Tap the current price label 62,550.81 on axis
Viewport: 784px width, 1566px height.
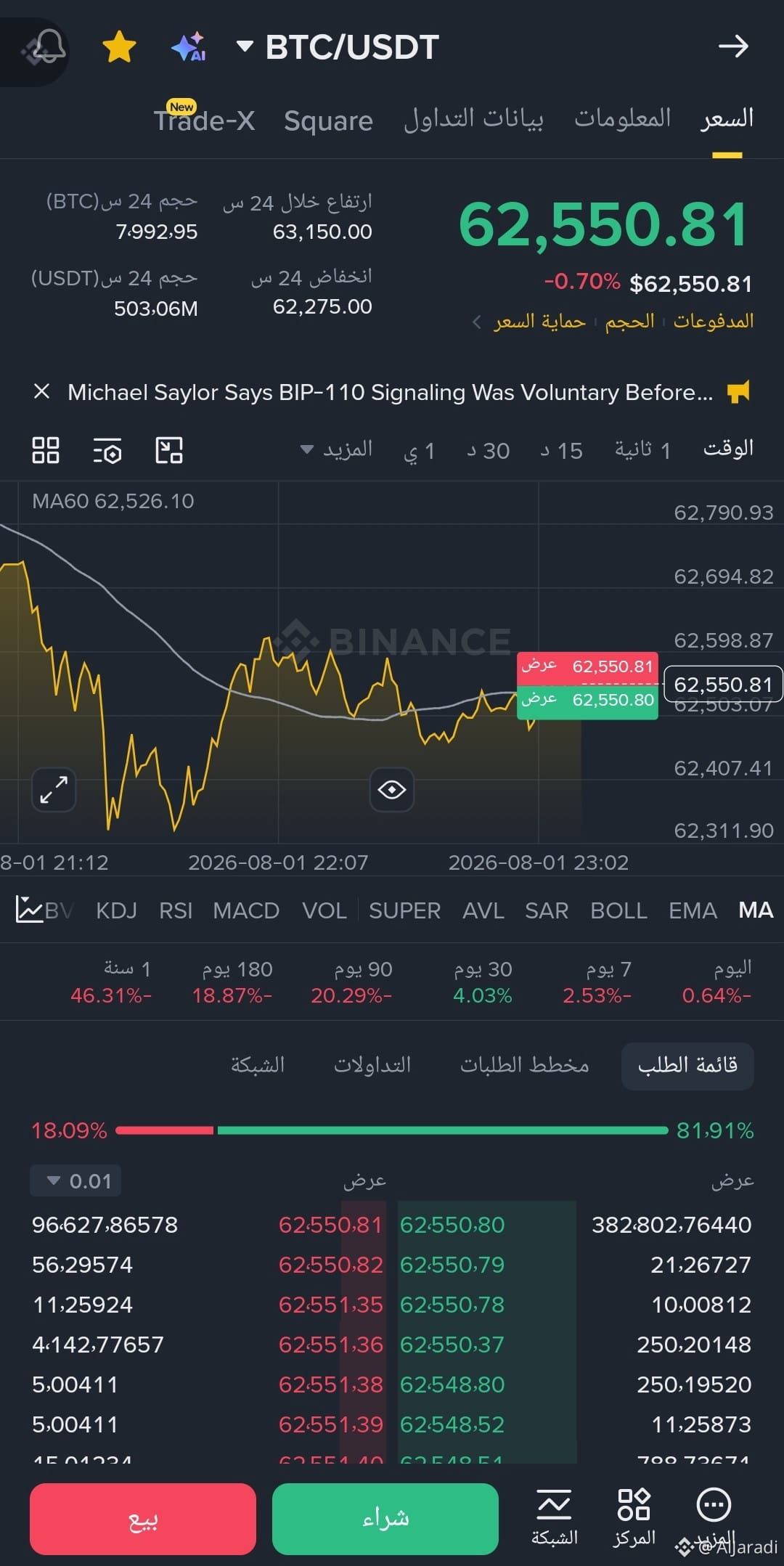tap(723, 684)
